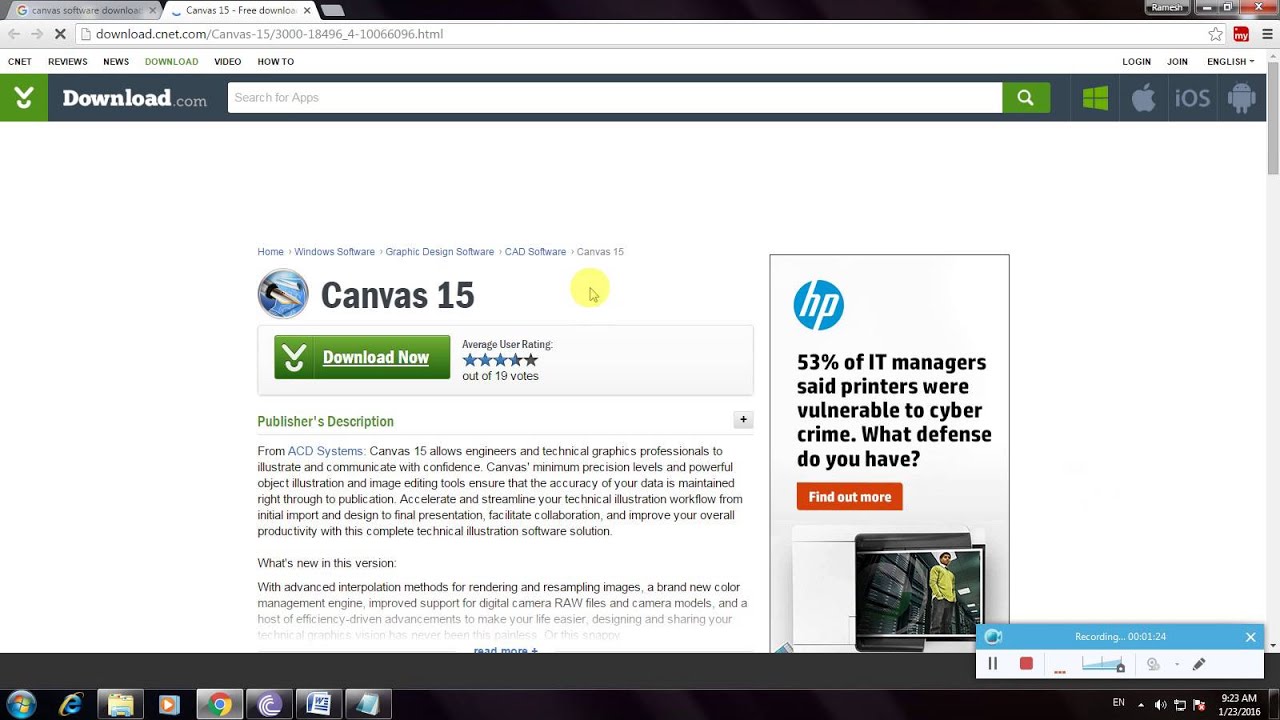Click the Download.com logo arrow icon
1280x720 pixels.
[24, 97]
